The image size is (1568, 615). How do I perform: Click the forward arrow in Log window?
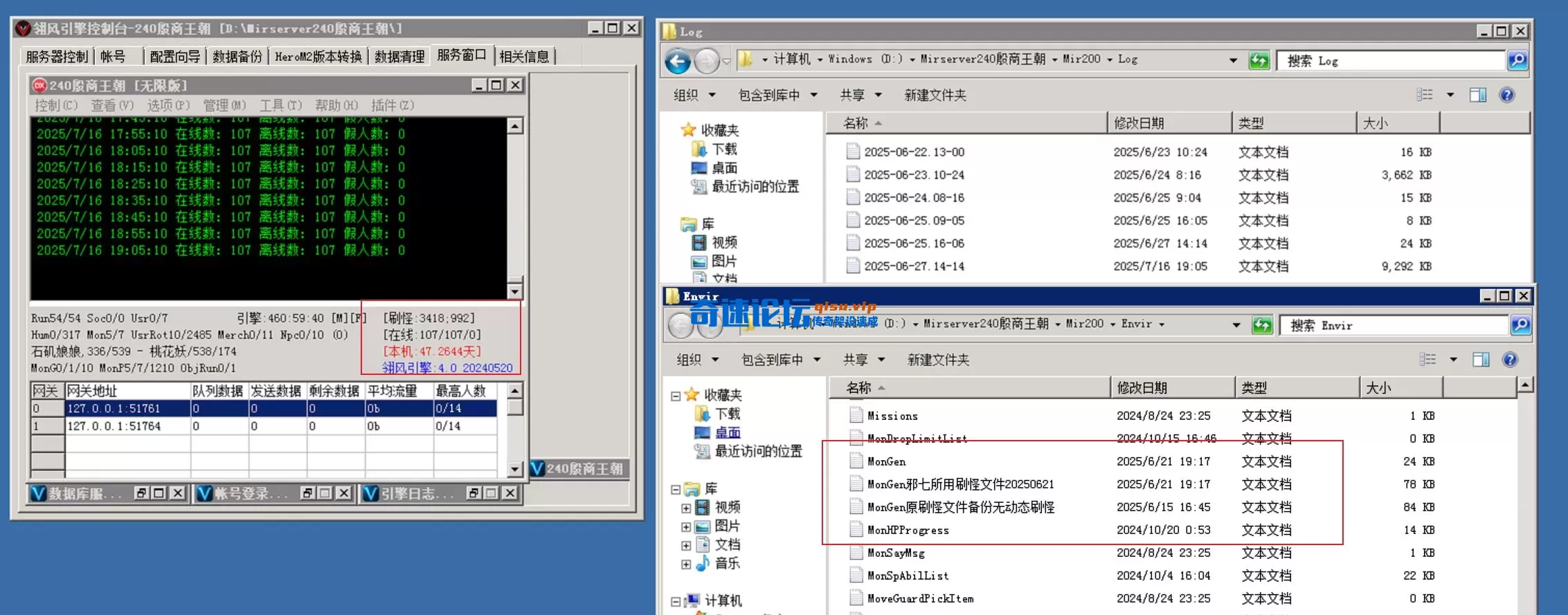point(706,62)
